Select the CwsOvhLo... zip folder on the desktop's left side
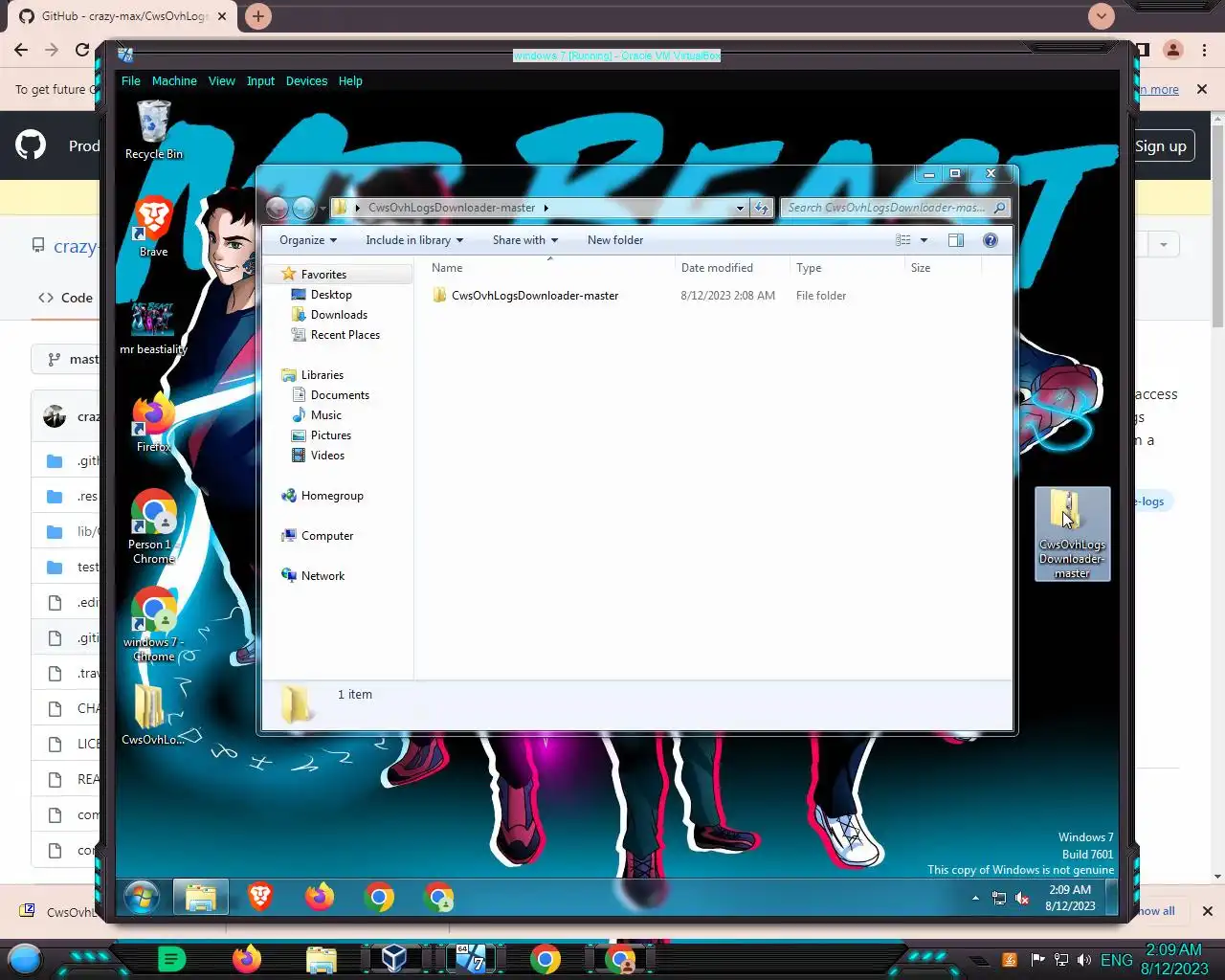The height and width of the screenshot is (980, 1225). tap(151, 715)
